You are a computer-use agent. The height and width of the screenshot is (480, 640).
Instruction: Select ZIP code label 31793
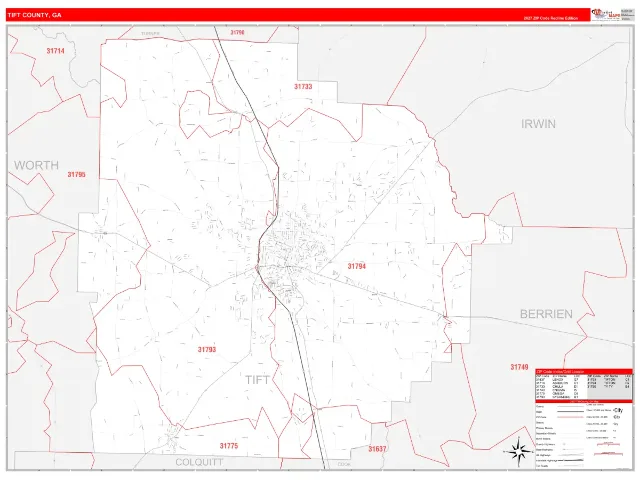pyautogui.click(x=207, y=350)
